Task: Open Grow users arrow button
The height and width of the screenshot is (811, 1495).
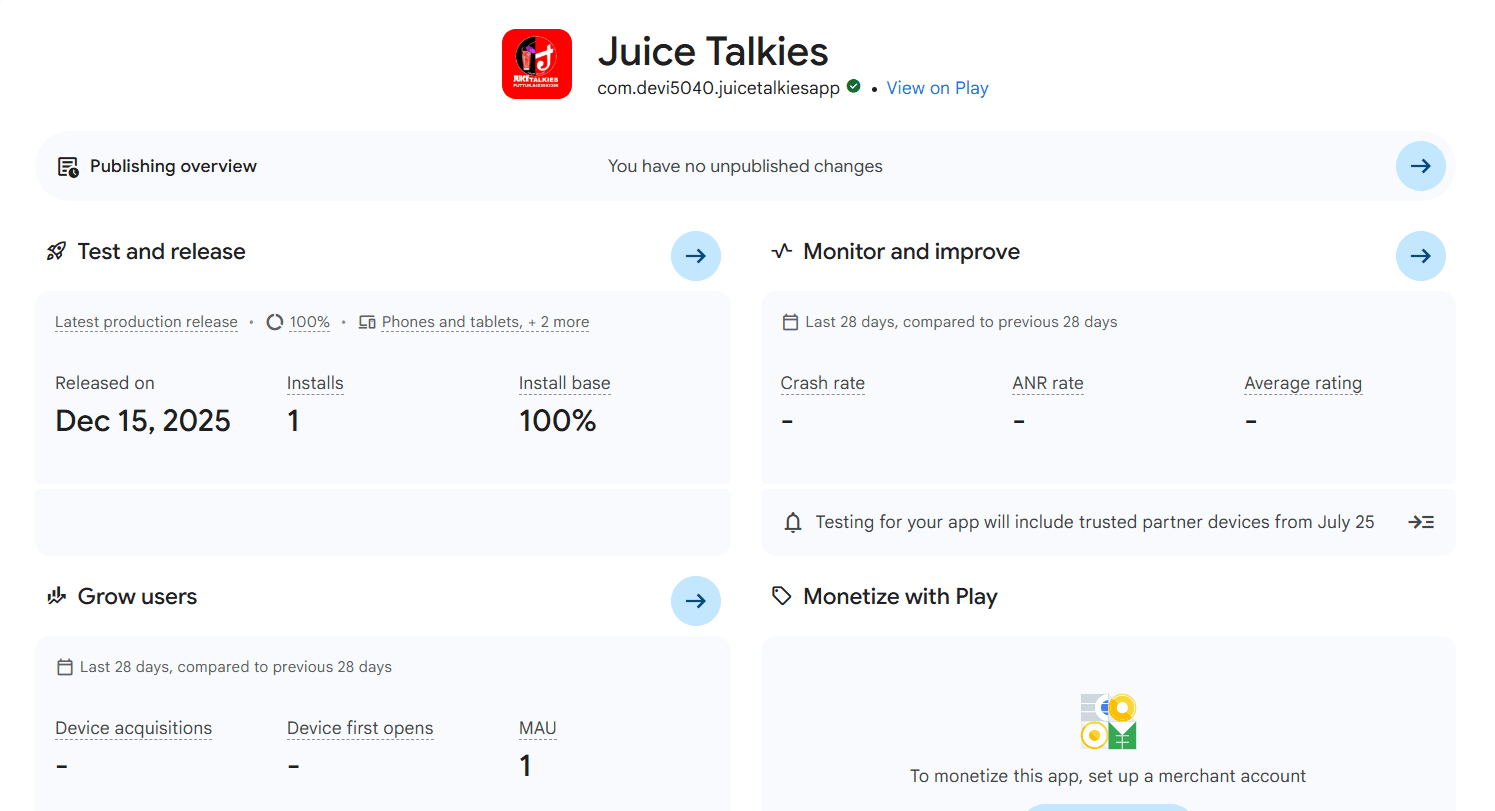Action: coord(695,601)
